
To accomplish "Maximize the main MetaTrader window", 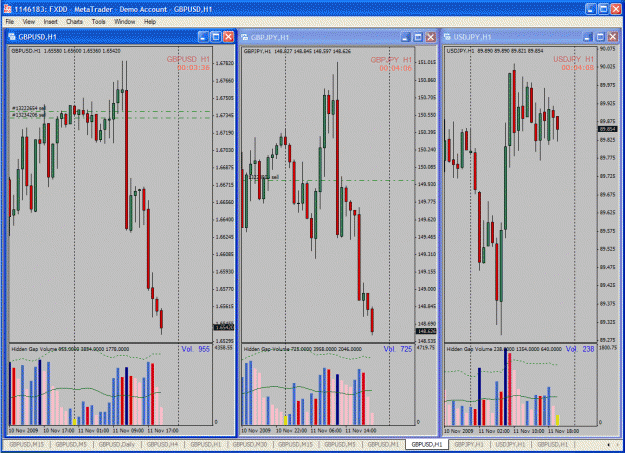I will pyautogui.click(x=603, y=8).
